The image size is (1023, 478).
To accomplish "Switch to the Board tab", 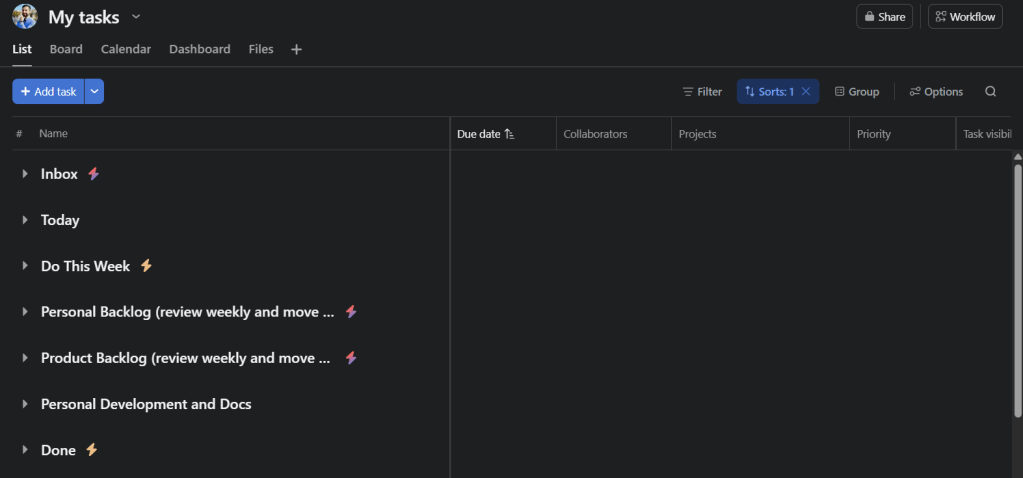I will coord(66,49).
